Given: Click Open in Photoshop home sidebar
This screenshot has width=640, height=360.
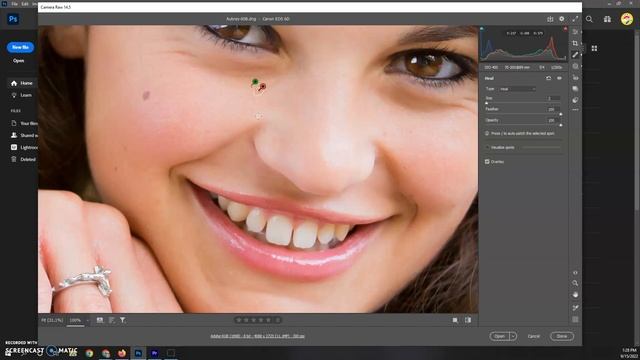Looking at the screenshot, I should tap(18, 60).
